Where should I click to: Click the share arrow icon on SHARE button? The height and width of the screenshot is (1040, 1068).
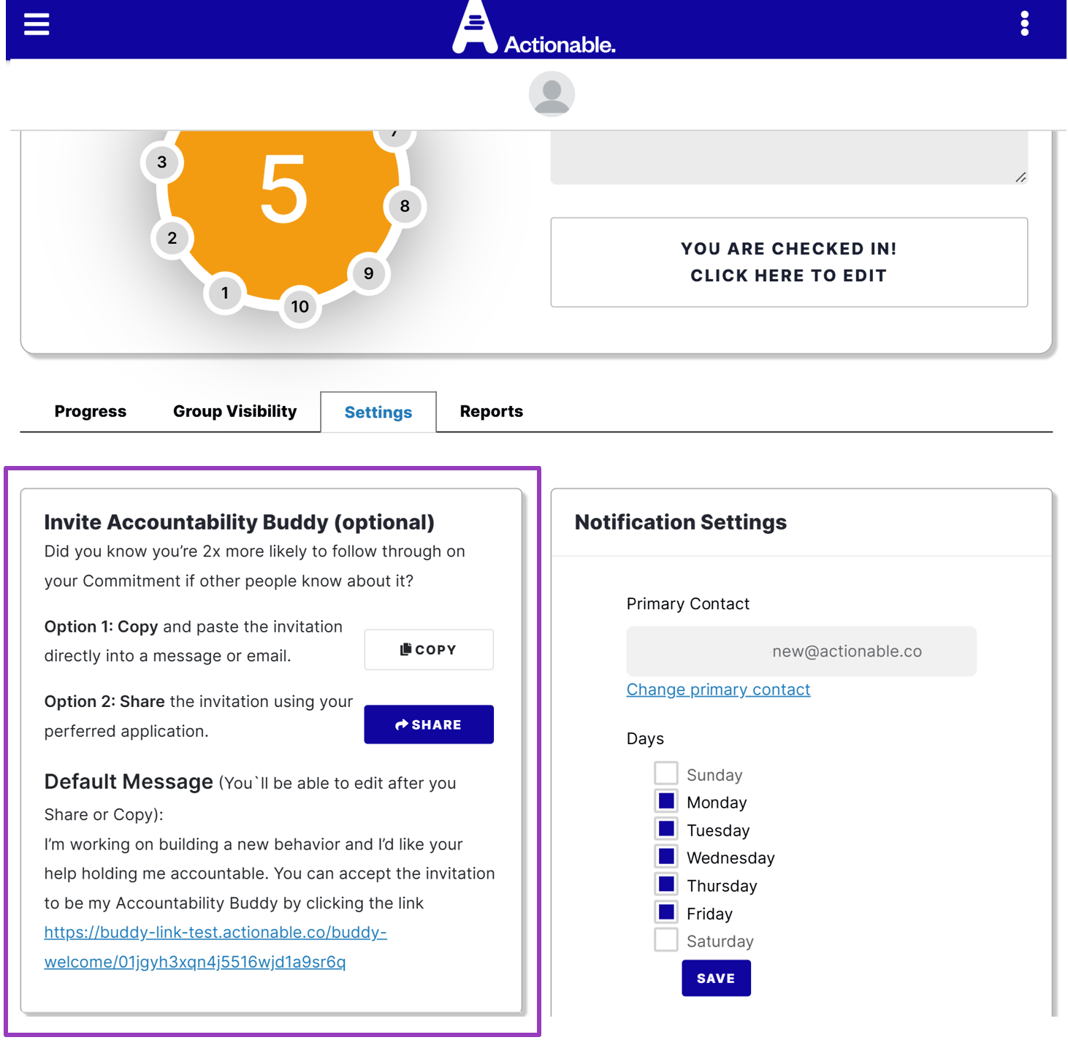click(x=401, y=724)
